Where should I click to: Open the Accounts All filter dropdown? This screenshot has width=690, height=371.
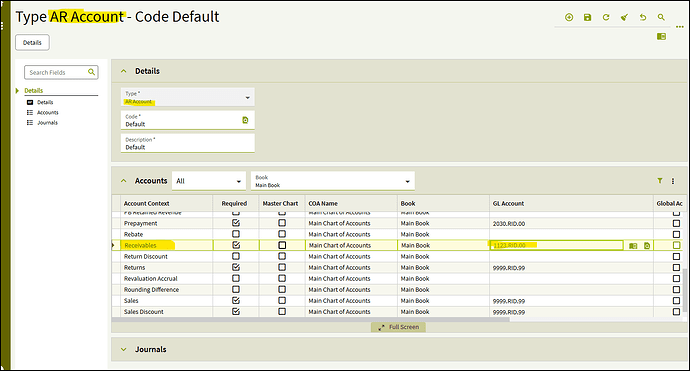[208, 181]
